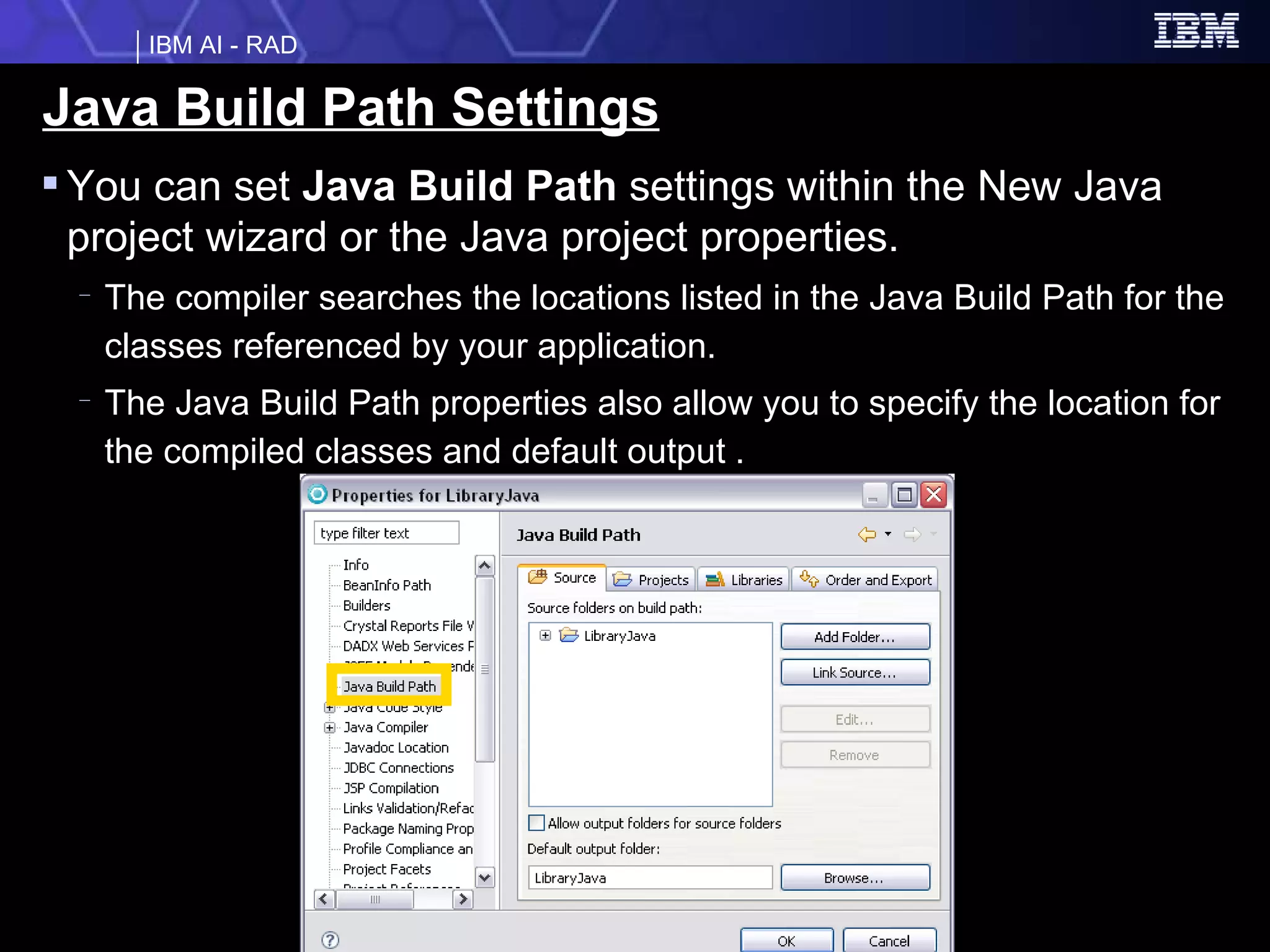Switch to the Libraries tab
This screenshot has width=1270, height=952.
(x=744, y=580)
